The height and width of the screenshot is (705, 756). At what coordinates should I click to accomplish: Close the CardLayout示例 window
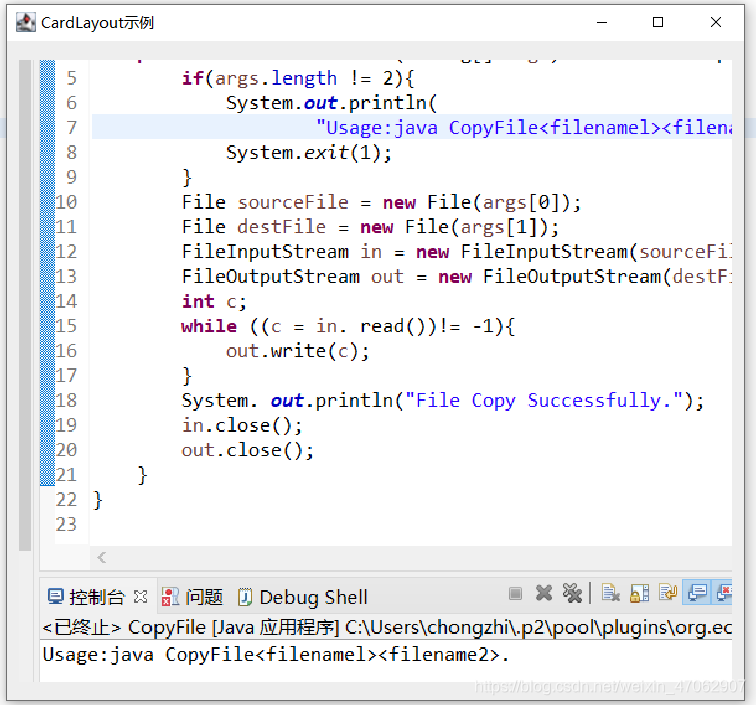point(716,23)
